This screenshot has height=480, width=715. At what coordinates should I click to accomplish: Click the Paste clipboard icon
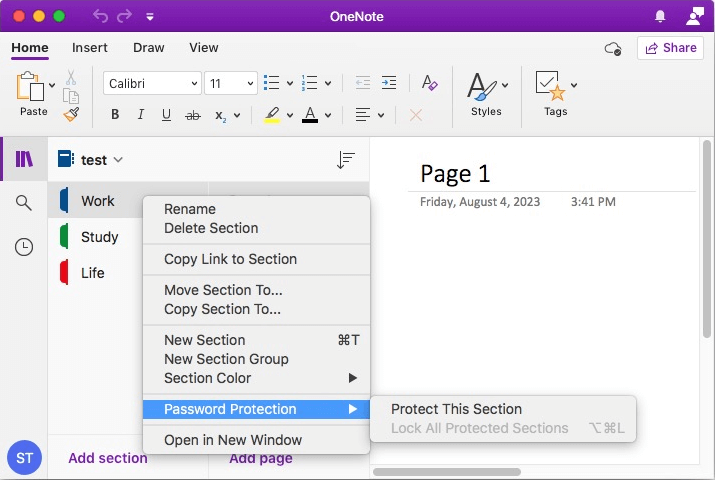click(31, 86)
